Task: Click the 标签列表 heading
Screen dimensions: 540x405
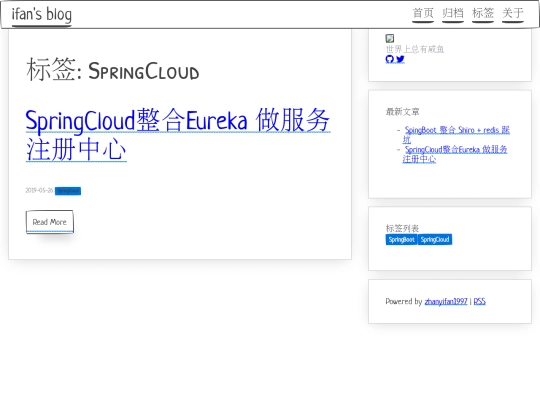Action: (402, 228)
